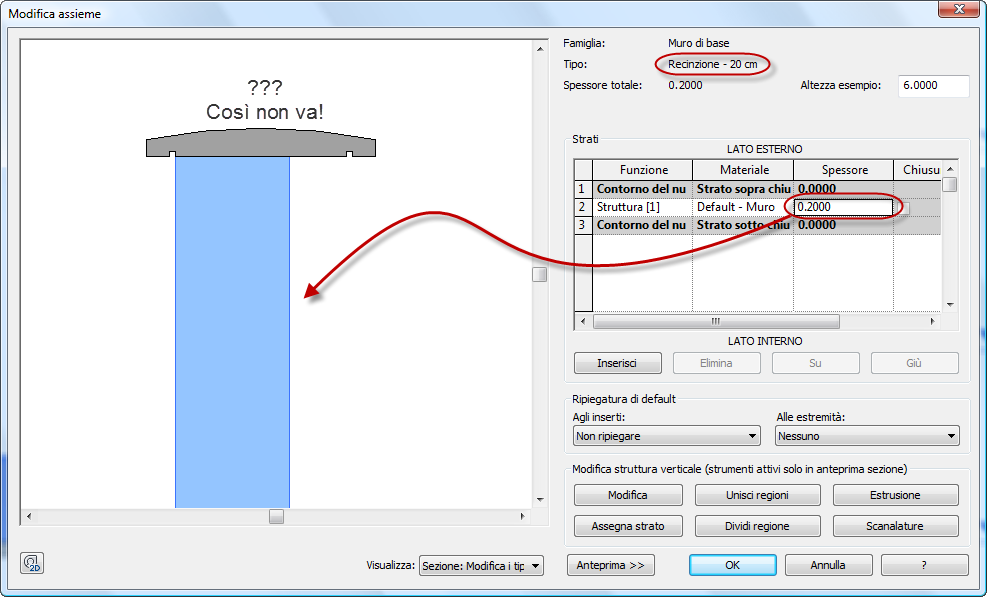Expand the preview with 'Anteprima >>'
This screenshot has height=597, width=987.
[611, 565]
